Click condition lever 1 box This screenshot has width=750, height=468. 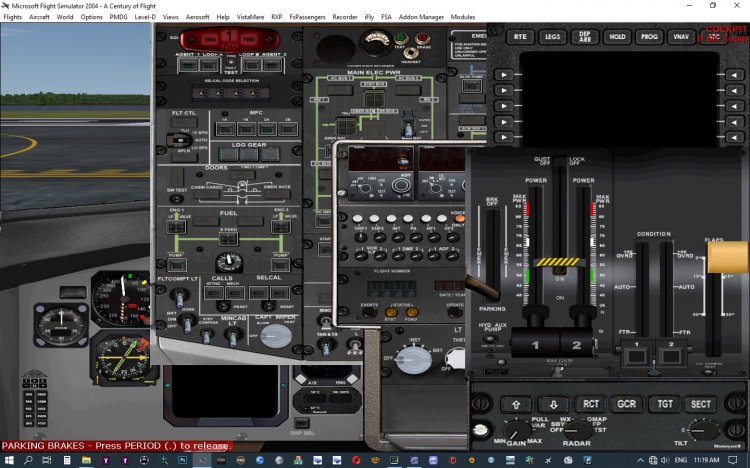[x=636, y=356]
